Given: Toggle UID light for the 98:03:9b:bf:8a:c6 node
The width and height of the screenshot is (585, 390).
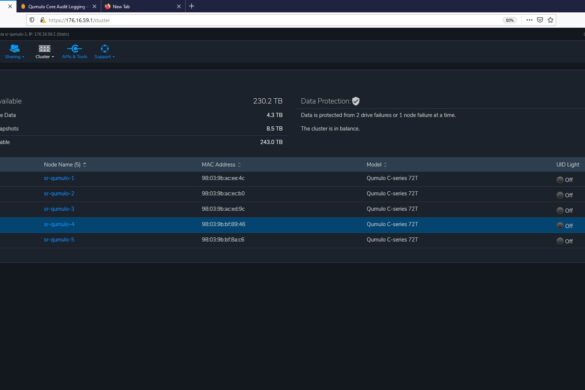Looking at the screenshot, I should click(x=560, y=241).
